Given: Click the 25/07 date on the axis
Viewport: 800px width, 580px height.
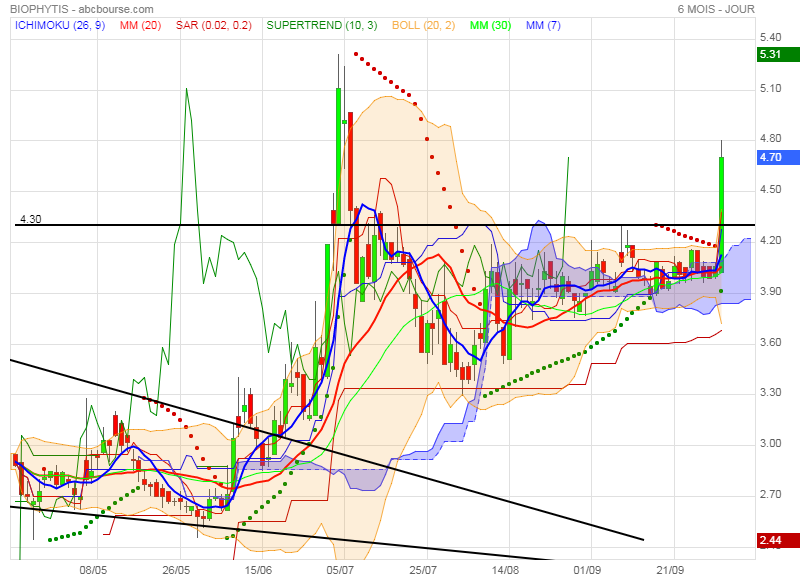Looking at the screenshot, I should click(423, 570).
